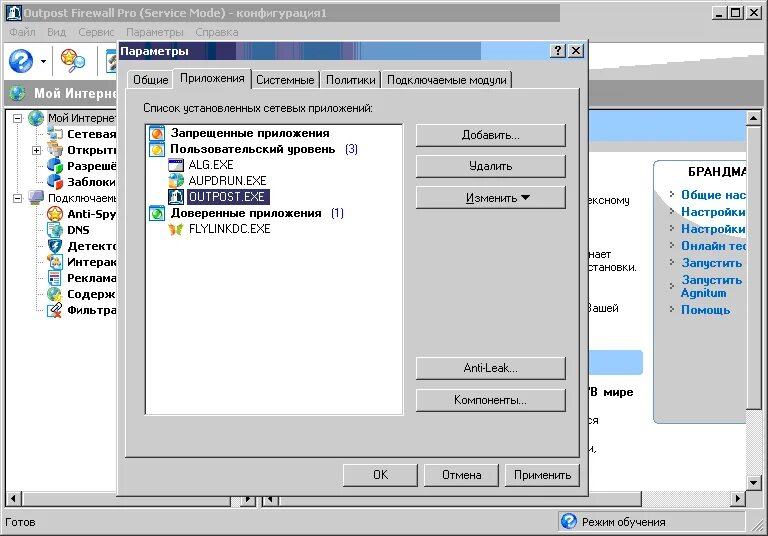Click the Открытые ports tree item icon
This screenshot has height=536, width=768.
[x=55, y=150]
